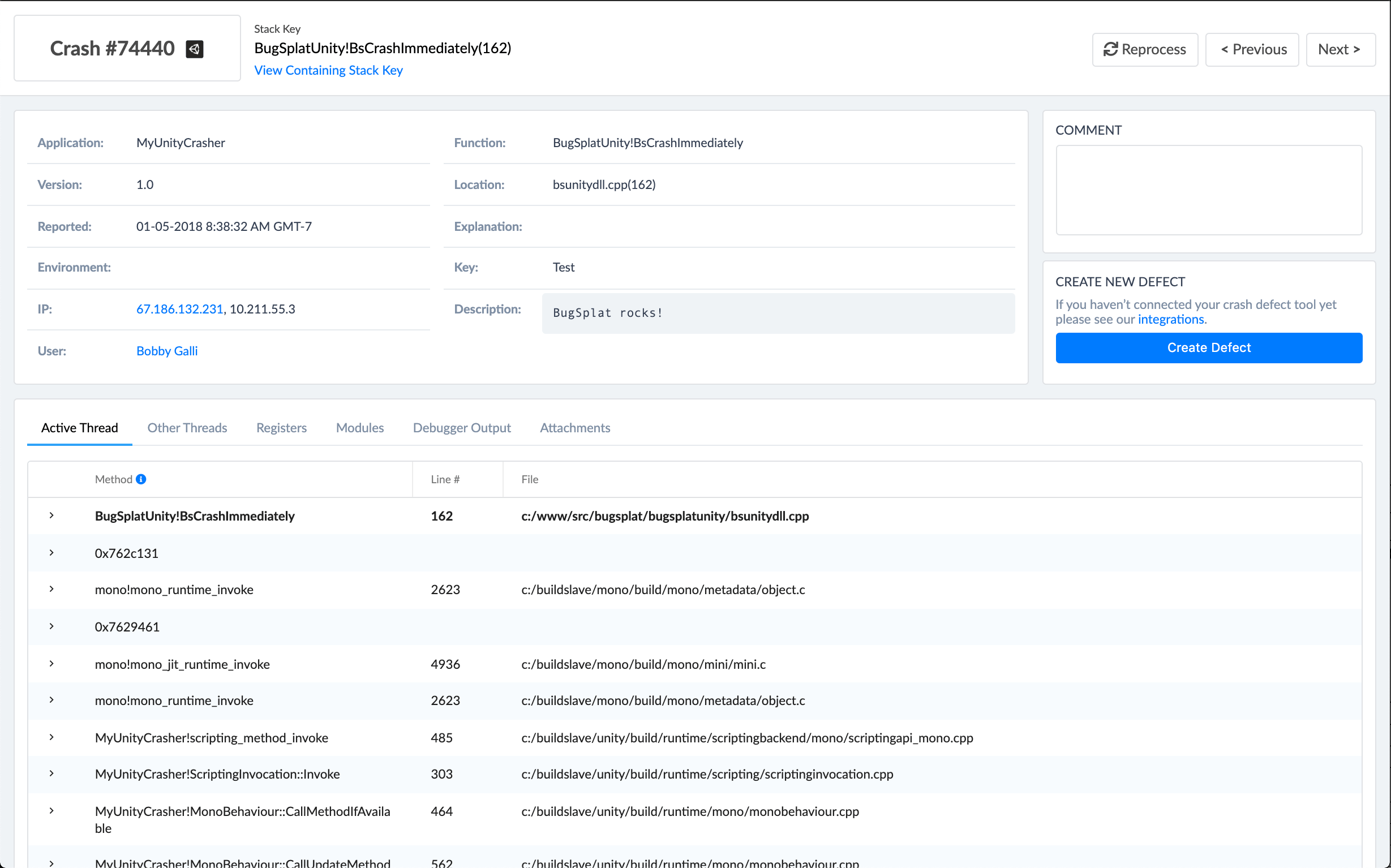Click the Description box 'BugSplat rocks!'
Viewport: 1391px width, 868px height.
(x=778, y=313)
